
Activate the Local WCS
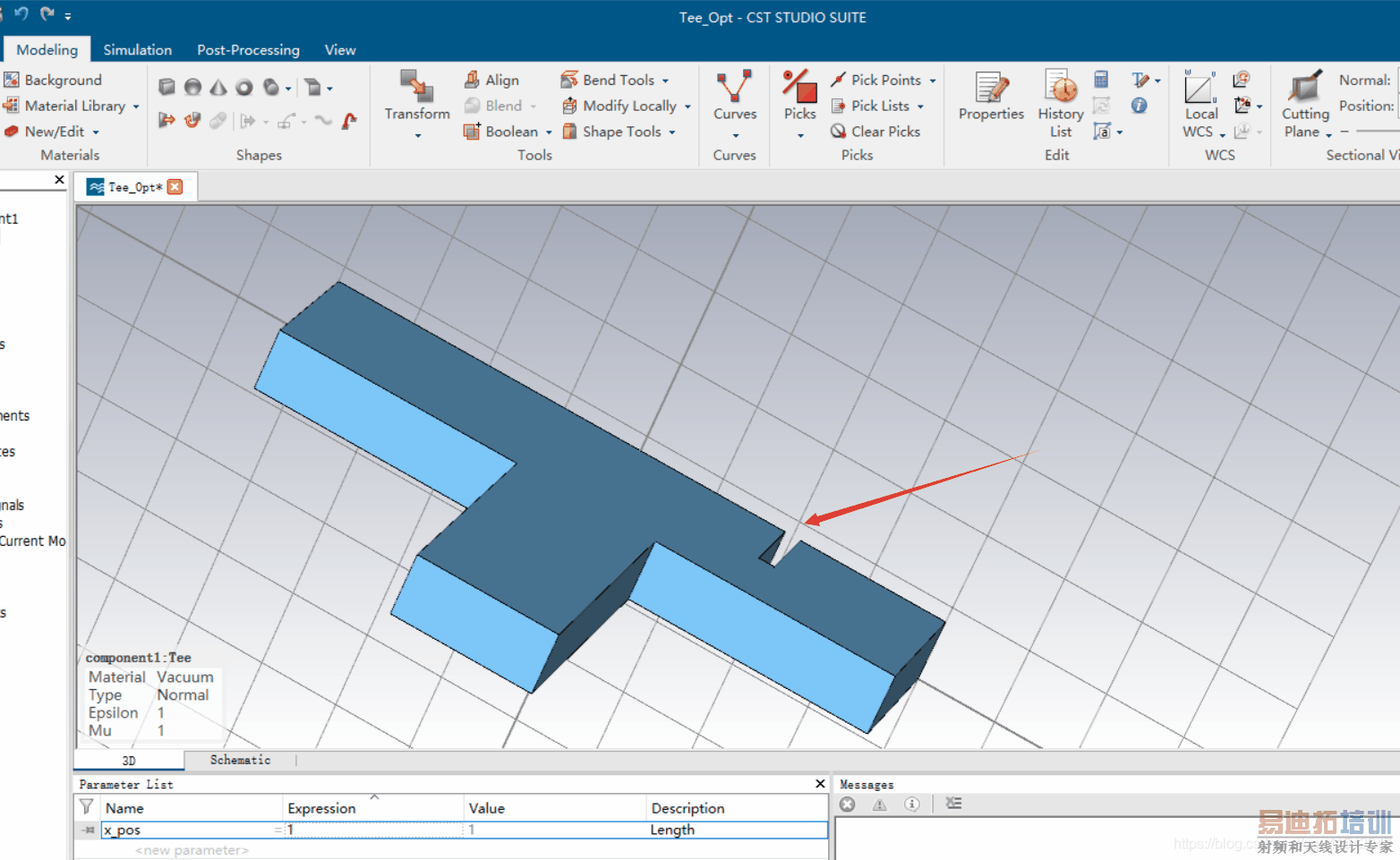pyautogui.click(x=1200, y=104)
